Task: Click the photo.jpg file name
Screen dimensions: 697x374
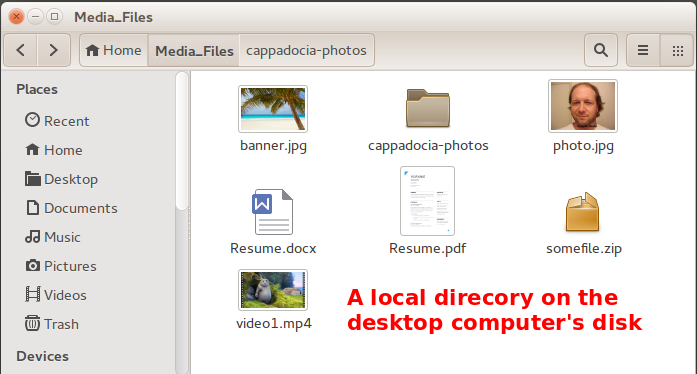Action: coord(583,146)
